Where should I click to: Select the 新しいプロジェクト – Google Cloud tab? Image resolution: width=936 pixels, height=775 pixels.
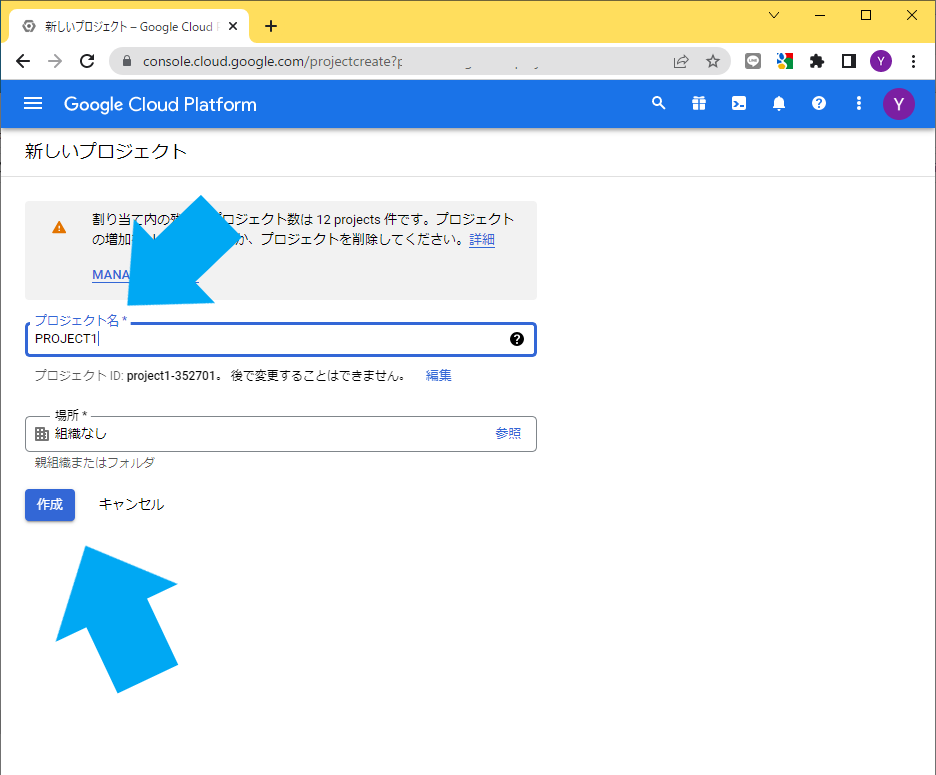[129, 26]
